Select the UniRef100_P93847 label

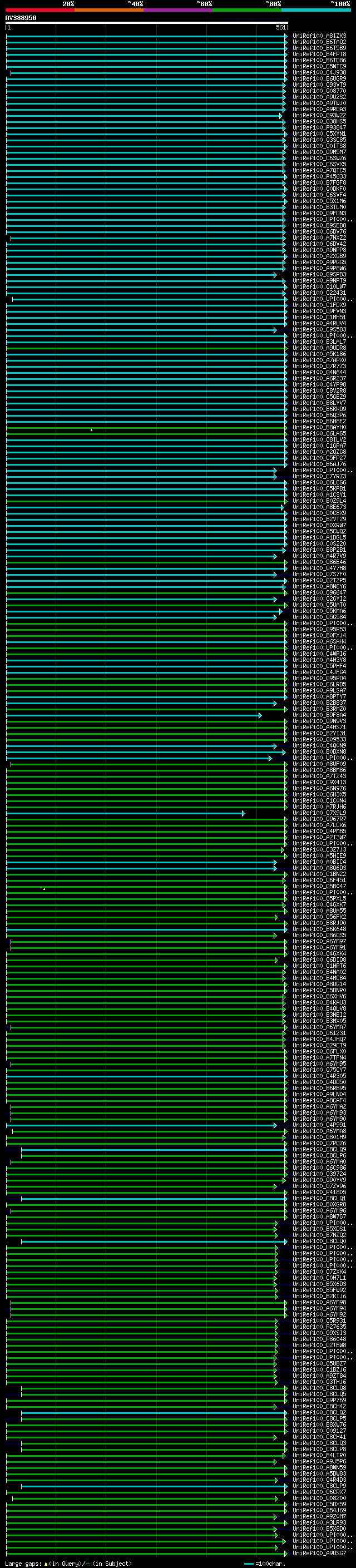coord(319,127)
